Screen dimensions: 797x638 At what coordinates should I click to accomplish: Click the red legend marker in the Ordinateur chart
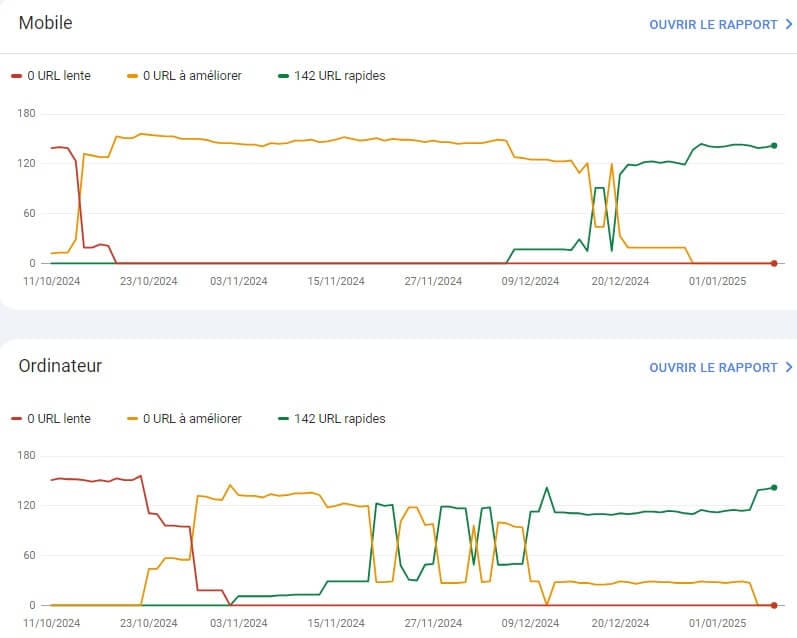coord(16,419)
